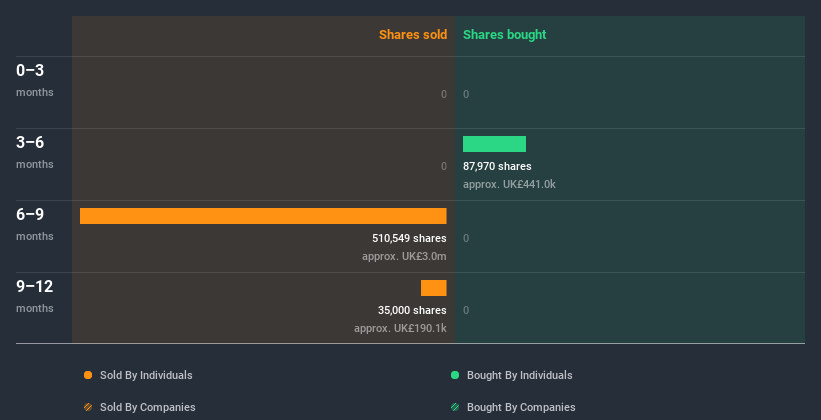
Task: Click the zero bought value in 0–3 months row
Action: coord(466,94)
